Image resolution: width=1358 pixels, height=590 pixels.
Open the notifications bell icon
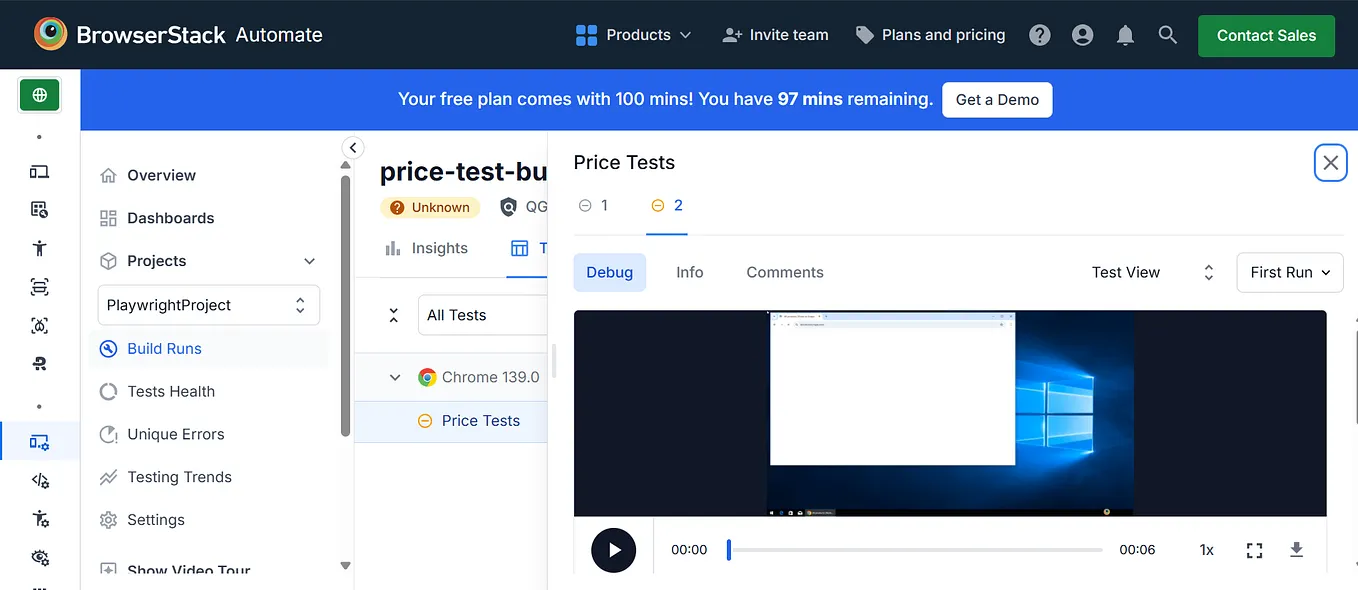1124,34
